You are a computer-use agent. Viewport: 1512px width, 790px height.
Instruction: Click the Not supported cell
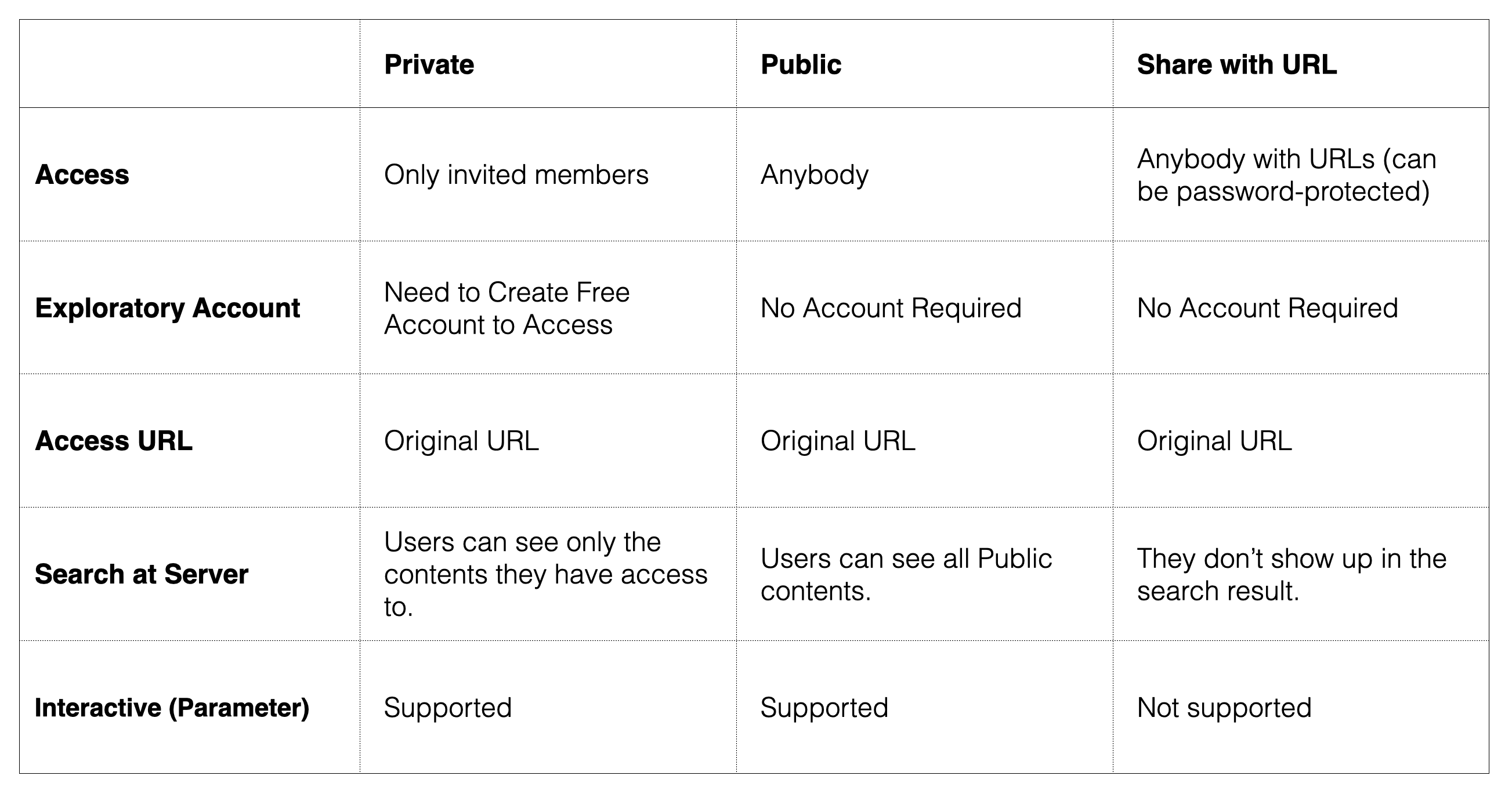1224,707
